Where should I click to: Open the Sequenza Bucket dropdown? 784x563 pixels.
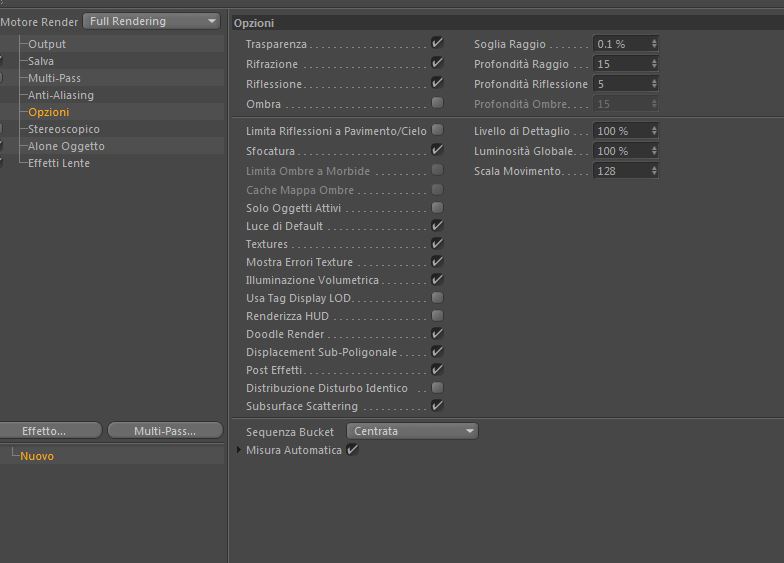click(412, 431)
